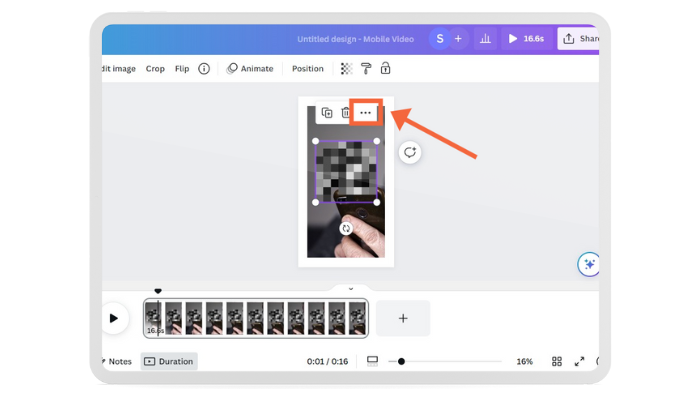Screen dimensions: 700x400
Task: Select the Crop option
Action: pos(155,69)
